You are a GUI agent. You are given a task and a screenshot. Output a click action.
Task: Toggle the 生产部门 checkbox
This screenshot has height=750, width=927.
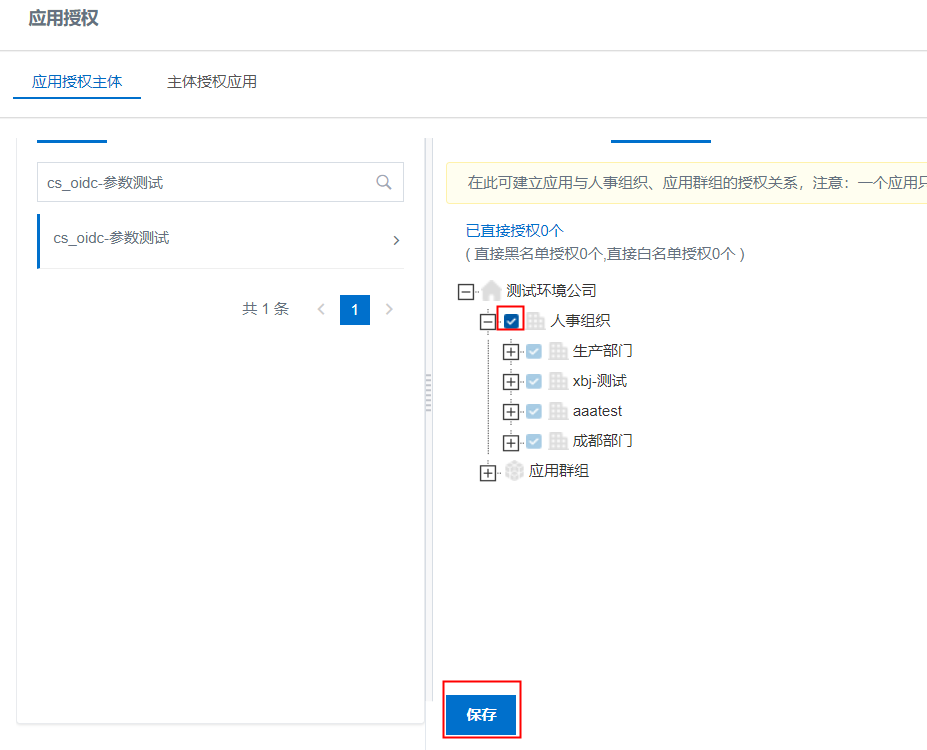click(x=534, y=351)
